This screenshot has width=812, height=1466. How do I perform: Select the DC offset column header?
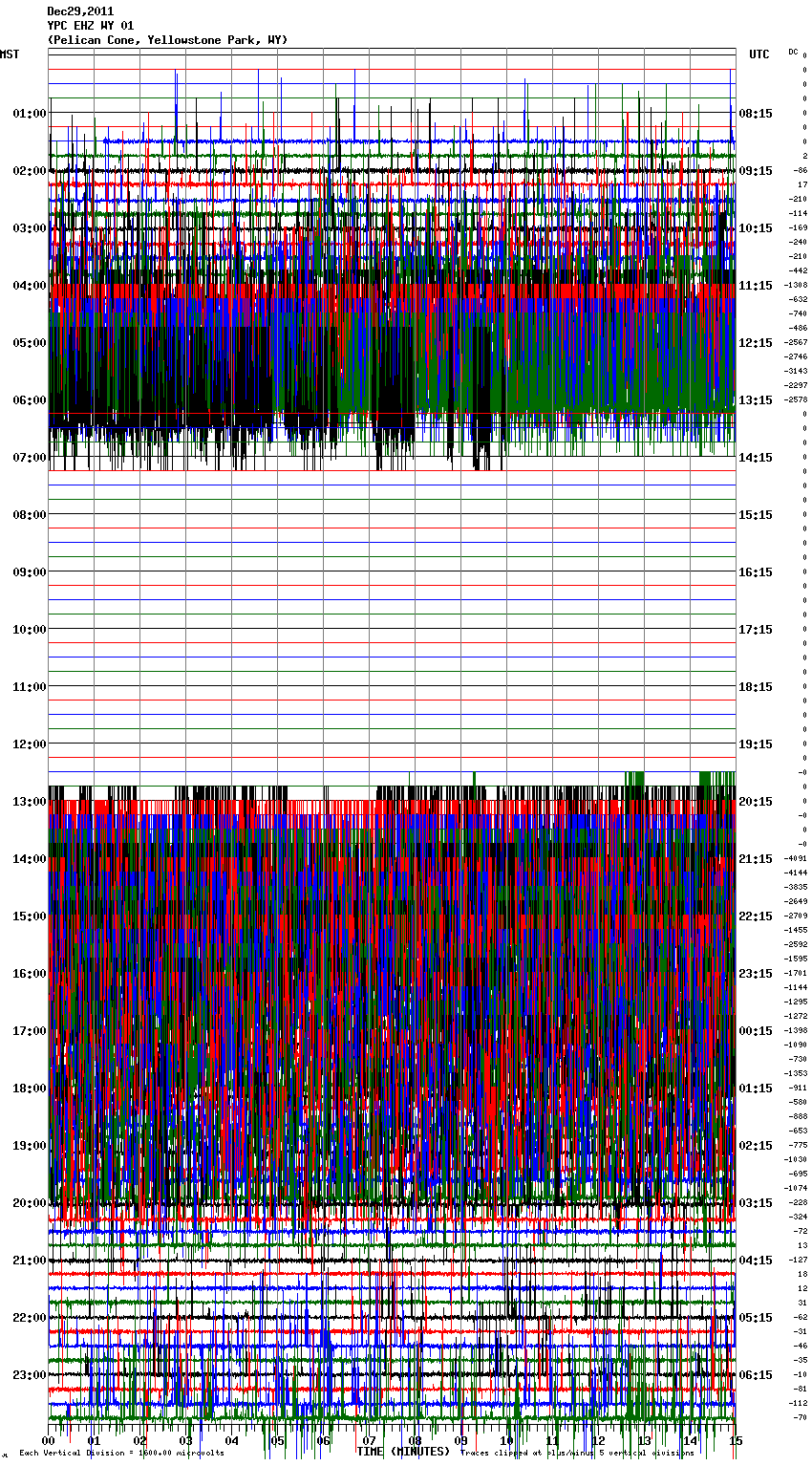coord(793,52)
